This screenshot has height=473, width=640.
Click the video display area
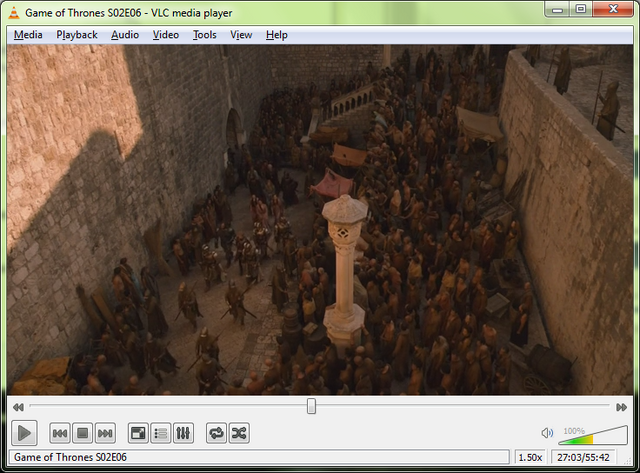tap(320, 220)
